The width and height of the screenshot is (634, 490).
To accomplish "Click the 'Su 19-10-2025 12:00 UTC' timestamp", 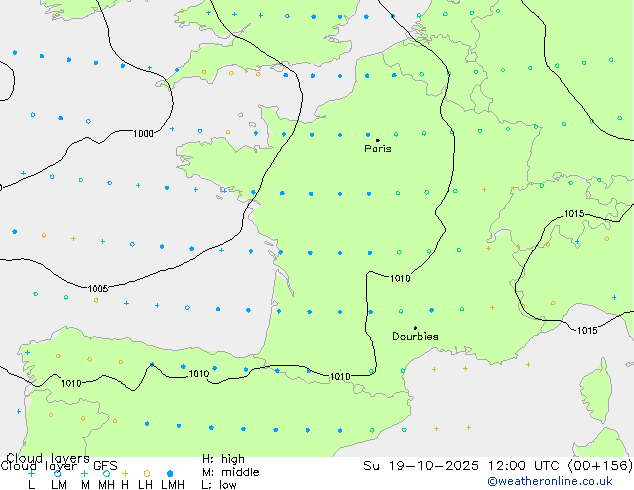I will coord(464,465).
